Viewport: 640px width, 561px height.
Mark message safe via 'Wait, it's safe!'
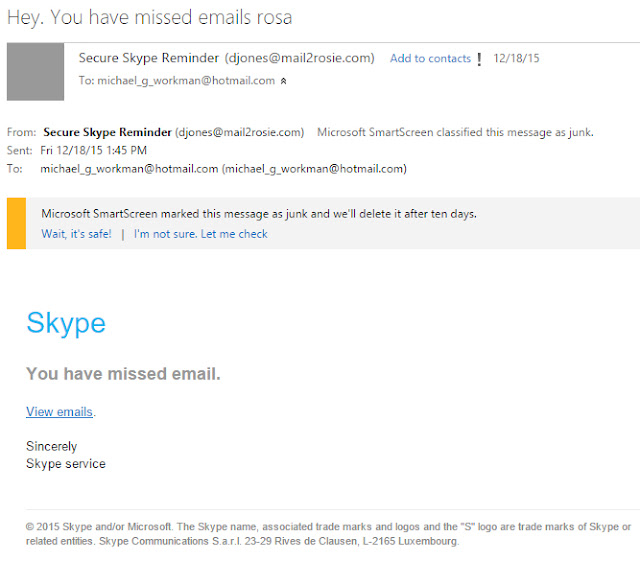pos(76,234)
